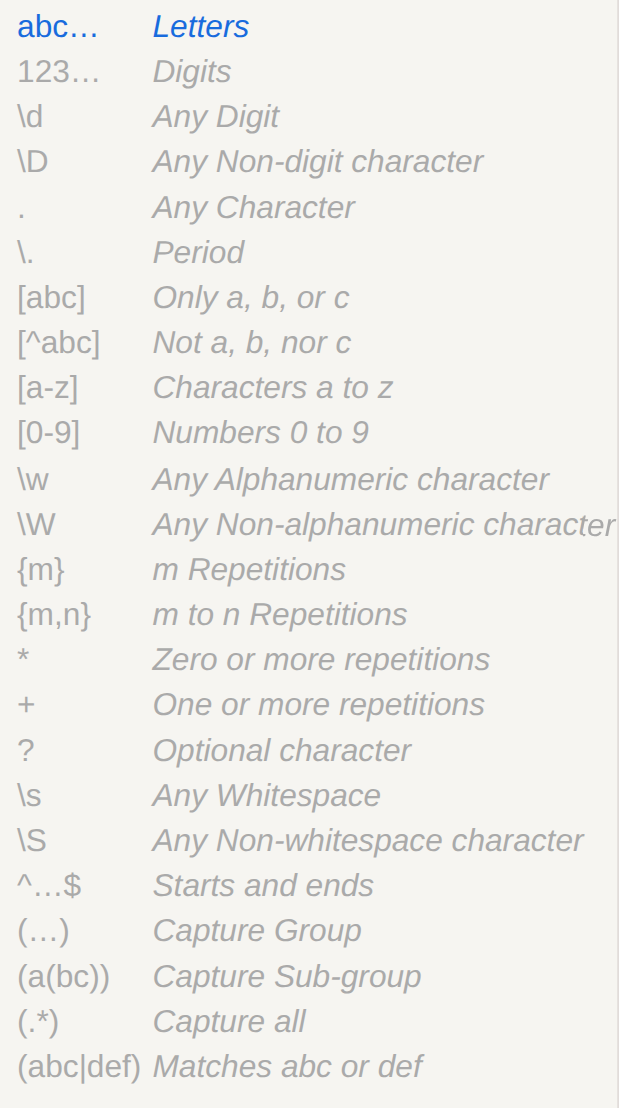Open the "Capture Group" lesson
The height and width of the screenshot is (1108, 619).
[x=256, y=931]
